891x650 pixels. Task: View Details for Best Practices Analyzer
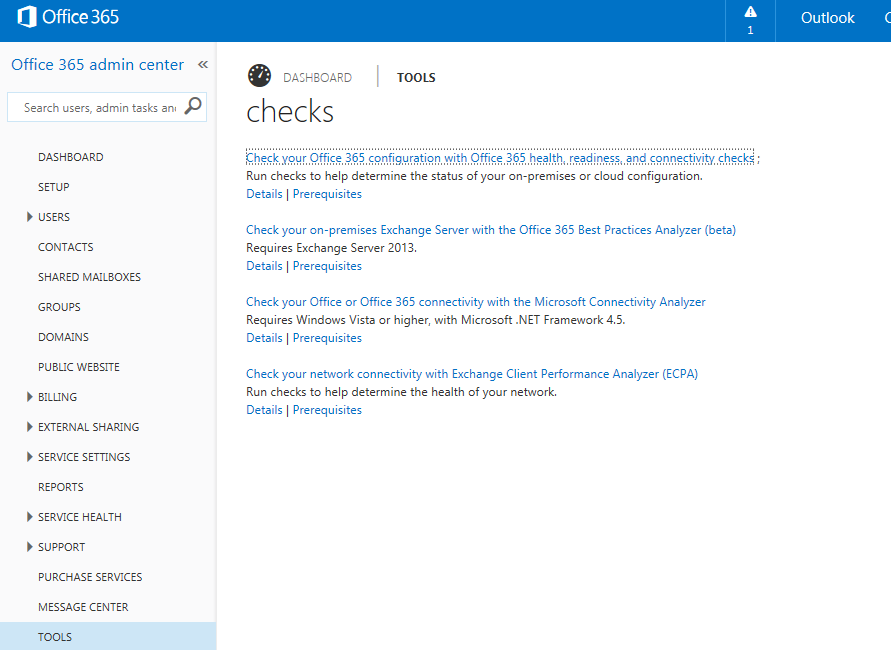coord(264,266)
